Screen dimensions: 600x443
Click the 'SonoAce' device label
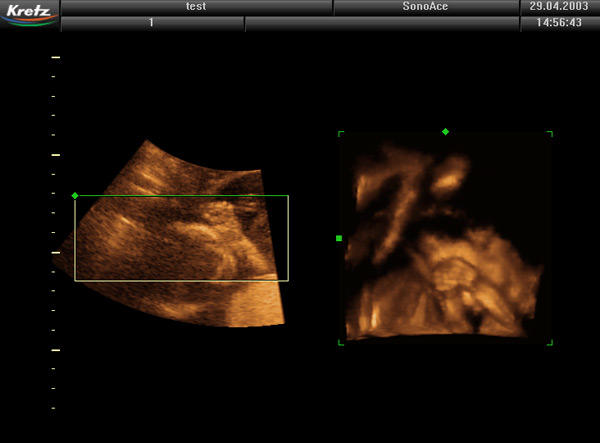pyautogui.click(x=426, y=7)
